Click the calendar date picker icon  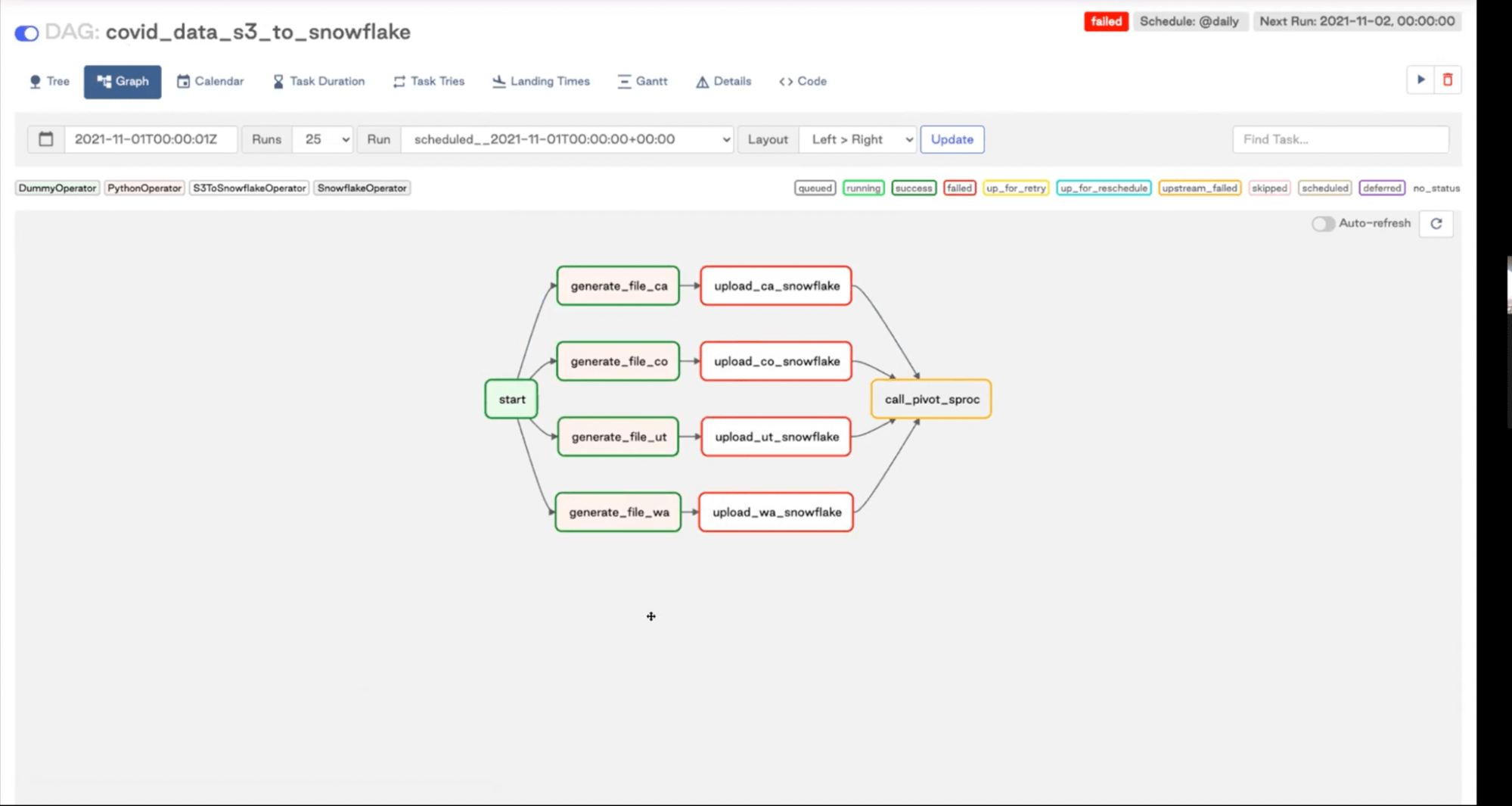pos(46,139)
